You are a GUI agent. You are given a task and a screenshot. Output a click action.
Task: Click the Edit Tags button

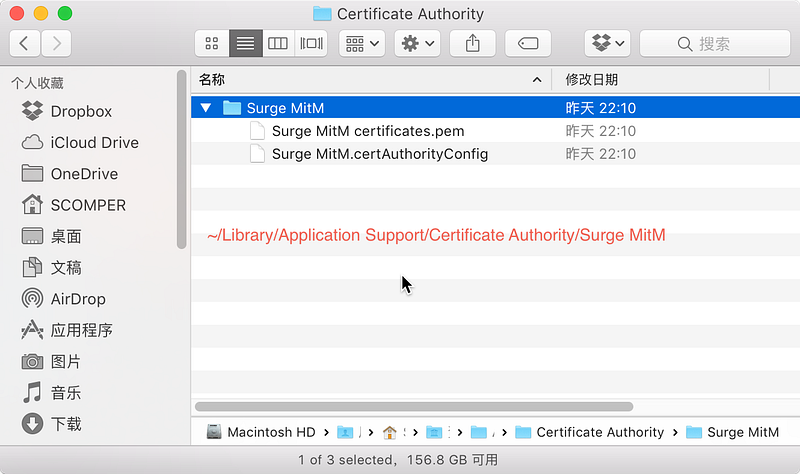click(x=528, y=43)
